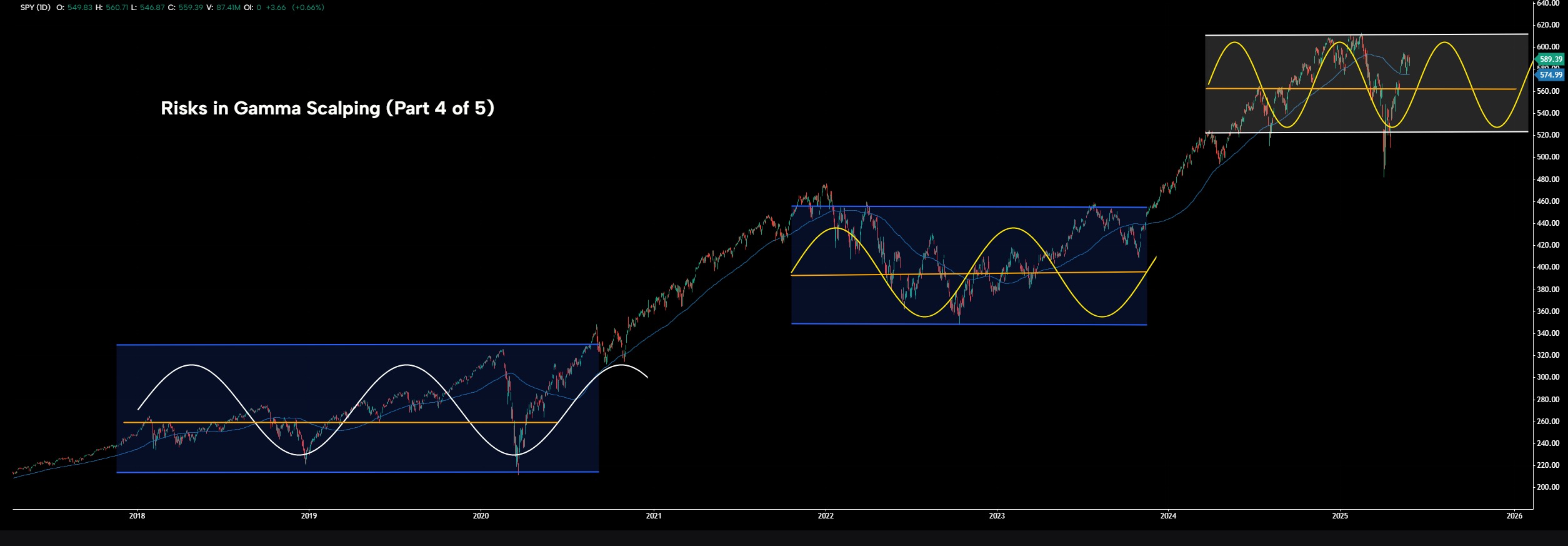Click the 640.00 price axis label
This screenshot has width=1568, height=546.
[x=1548, y=3]
